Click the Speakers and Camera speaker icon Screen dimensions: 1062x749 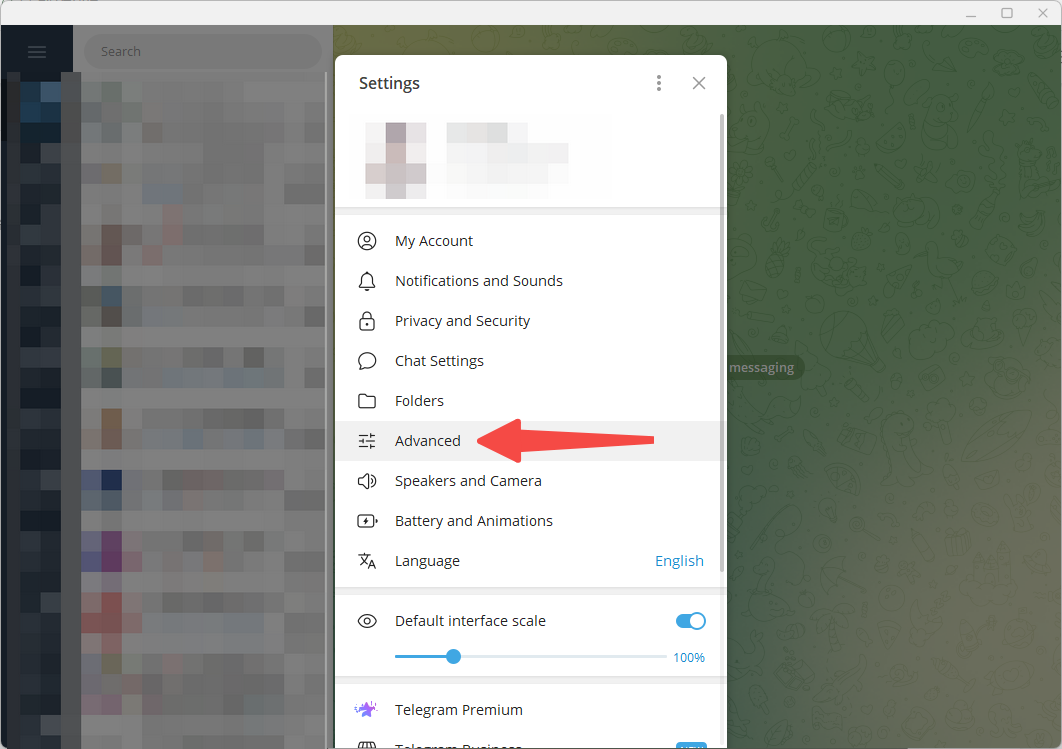coord(367,481)
